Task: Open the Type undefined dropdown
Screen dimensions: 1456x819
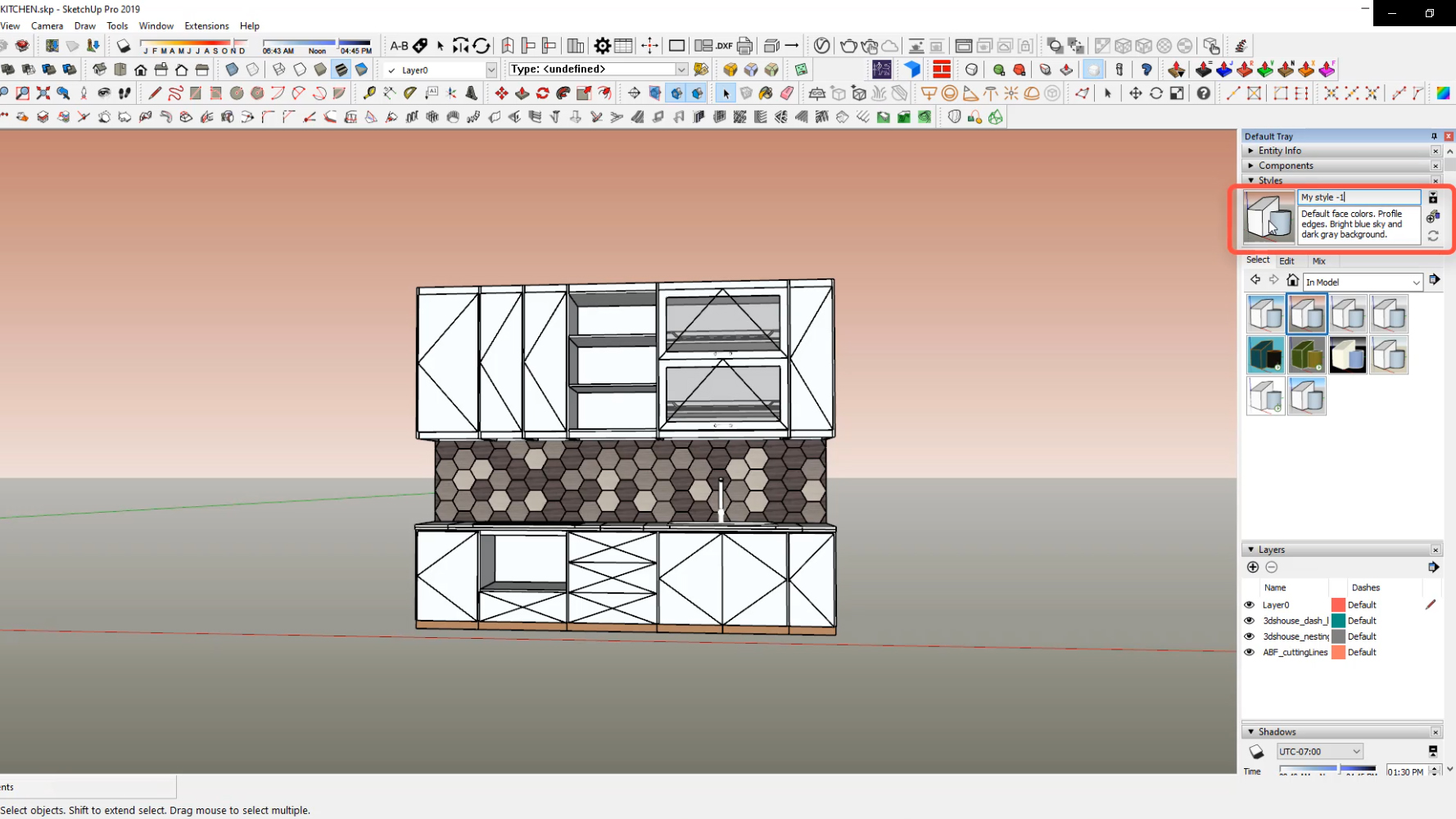Action: click(x=681, y=70)
